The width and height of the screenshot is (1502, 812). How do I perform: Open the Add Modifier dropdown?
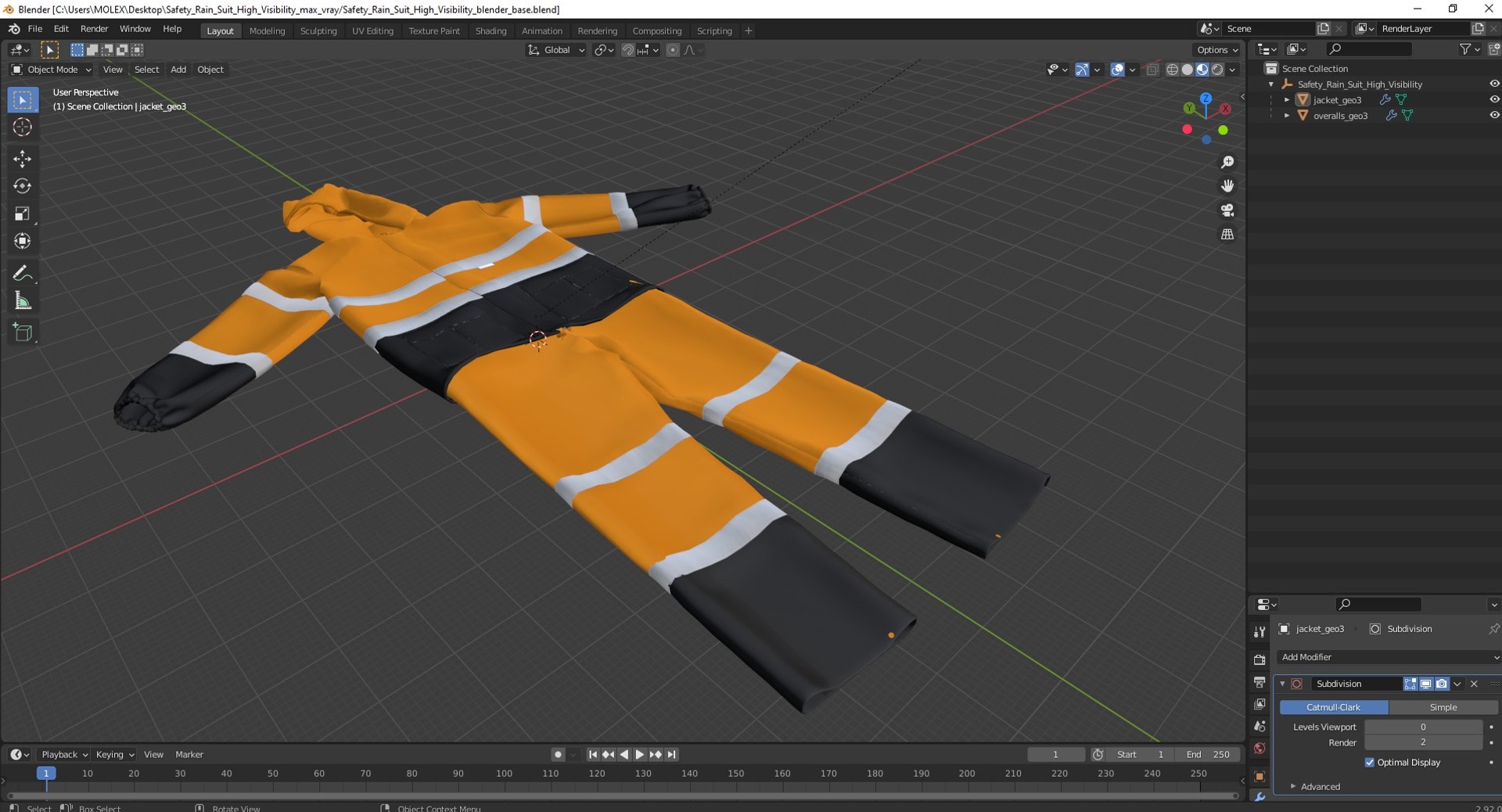(x=1389, y=658)
